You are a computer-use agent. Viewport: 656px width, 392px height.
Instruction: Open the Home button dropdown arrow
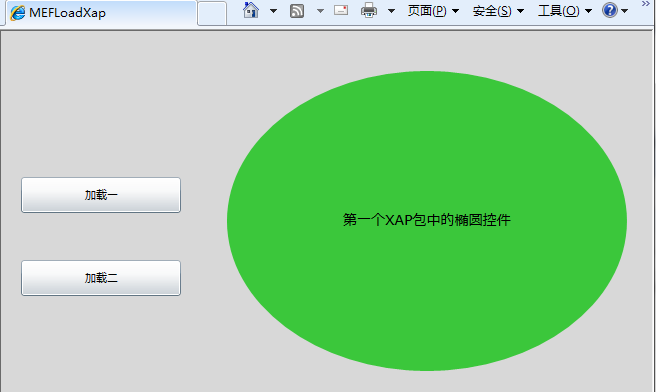(273, 11)
